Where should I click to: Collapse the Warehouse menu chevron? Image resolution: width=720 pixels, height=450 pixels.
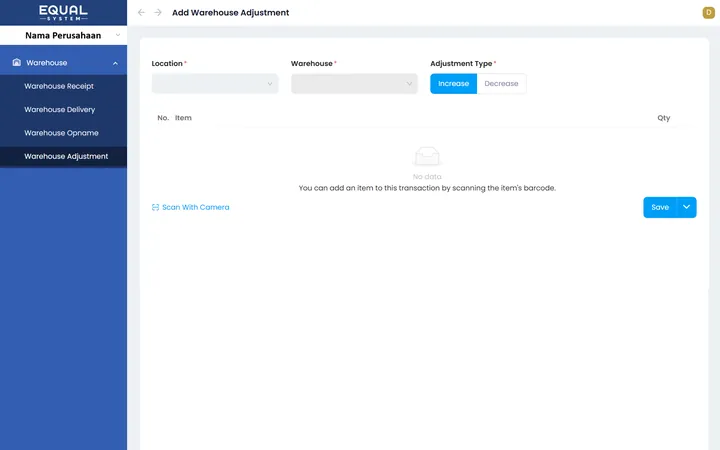coord(115,63)
